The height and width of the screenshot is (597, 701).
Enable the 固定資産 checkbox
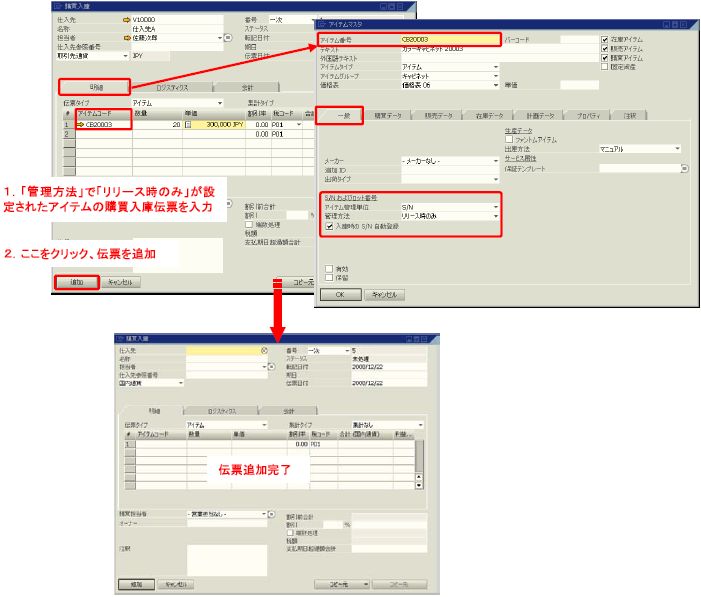coord(605,67)
